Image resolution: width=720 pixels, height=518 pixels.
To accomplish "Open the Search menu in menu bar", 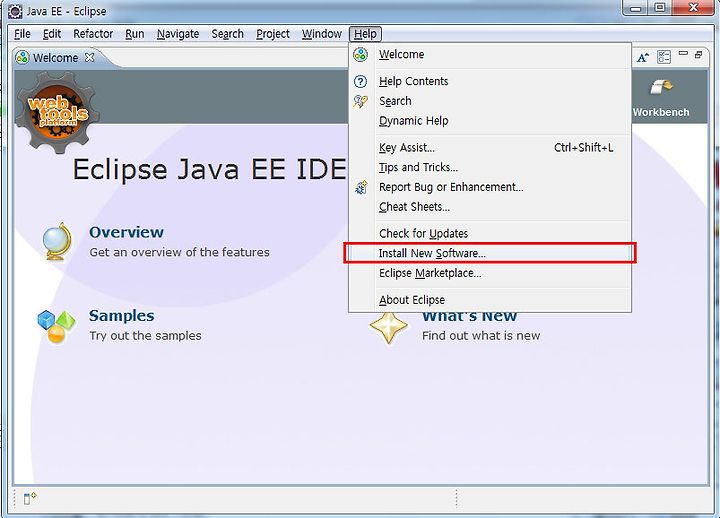I will point(228,34).
